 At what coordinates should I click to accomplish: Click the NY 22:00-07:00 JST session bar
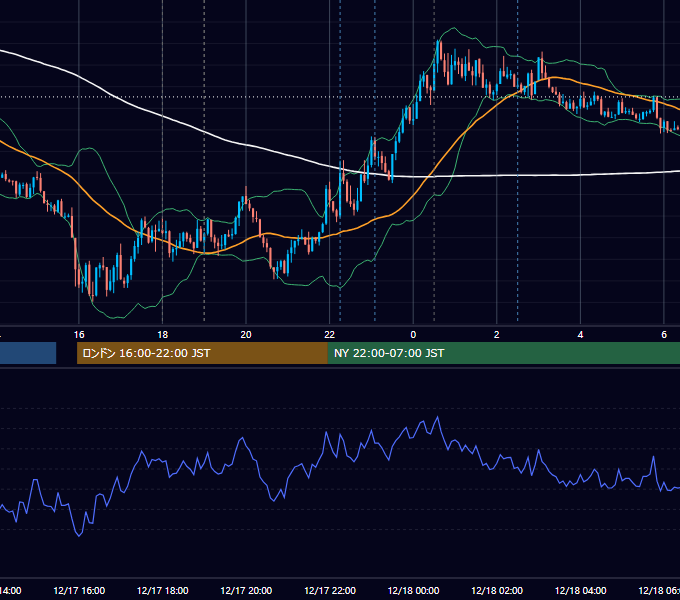point(503,353)
